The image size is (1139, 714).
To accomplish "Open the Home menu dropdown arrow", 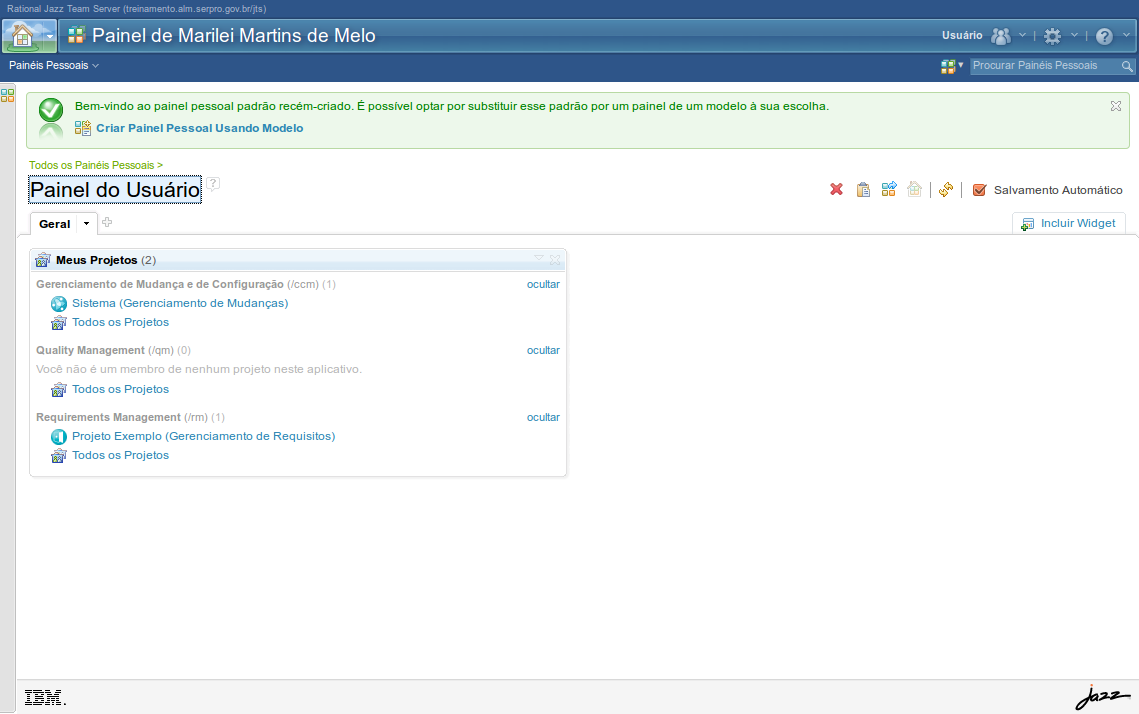I will 49,36.
